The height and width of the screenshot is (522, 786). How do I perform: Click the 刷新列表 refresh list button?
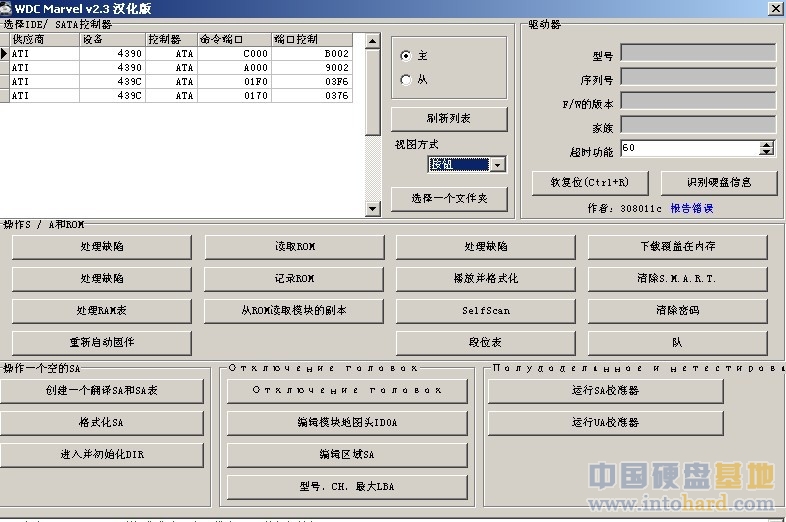(448, 119)
